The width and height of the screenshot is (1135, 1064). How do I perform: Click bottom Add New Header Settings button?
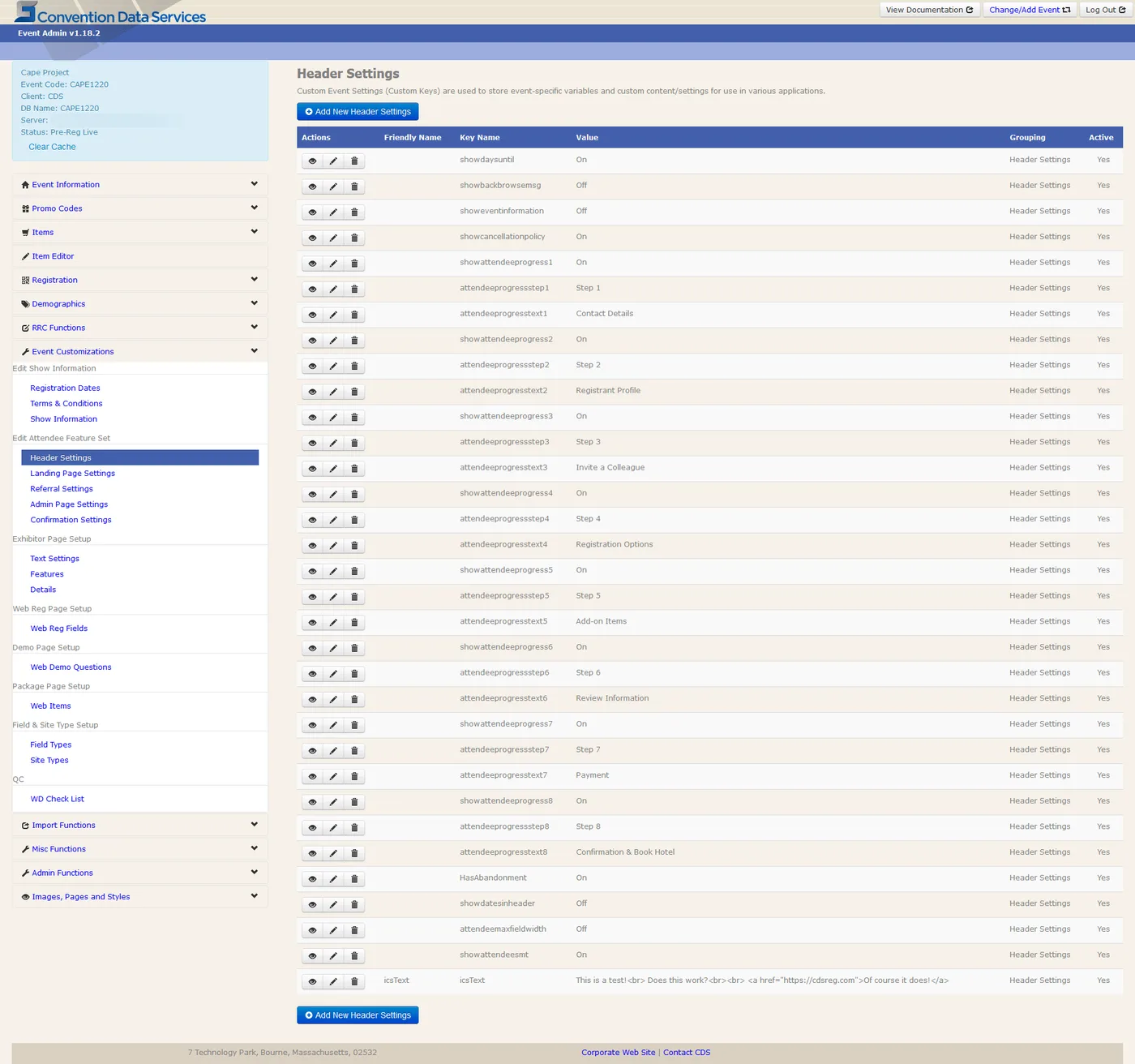click(x=358, y=1015)
